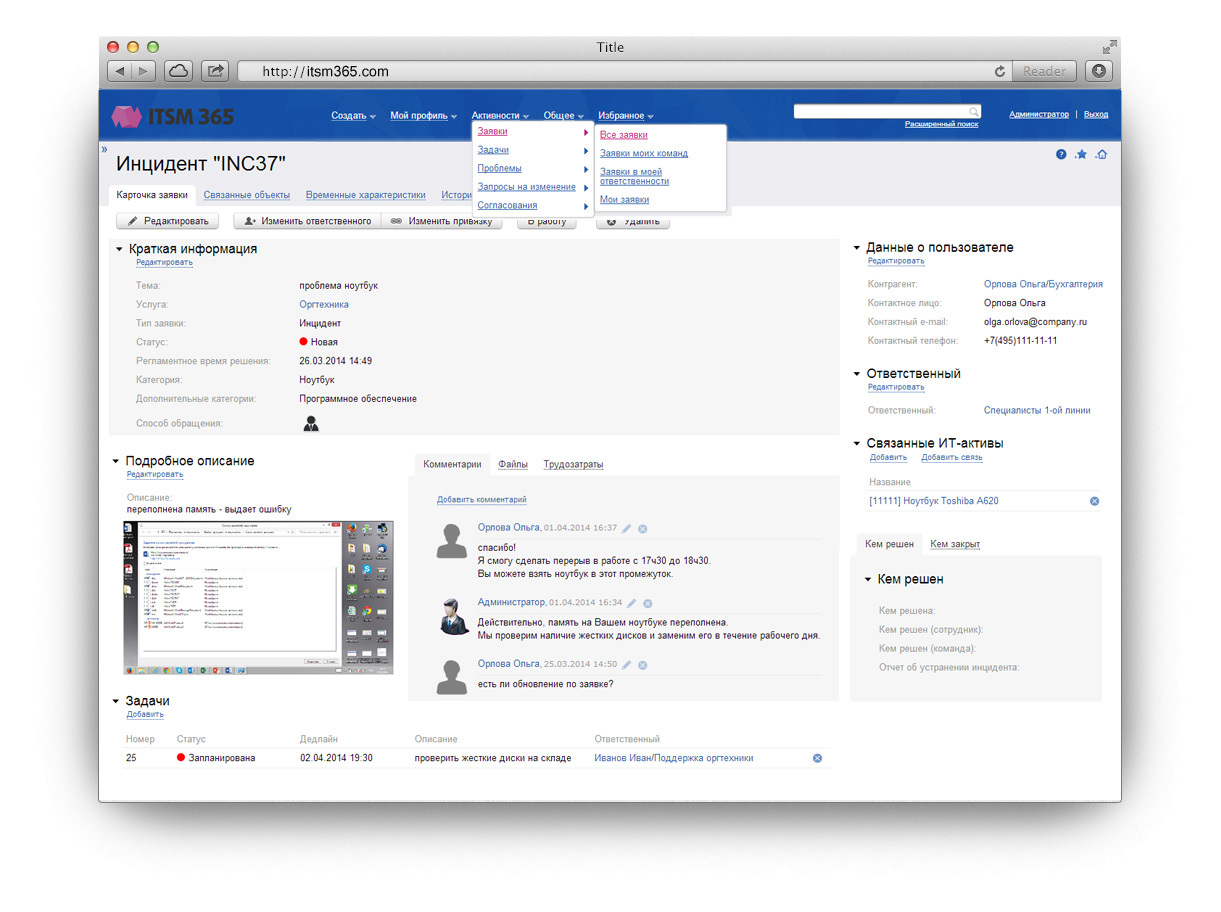This screenshot has height=912, width=1221.
Task: Choose Заявки моих команд from the submenu
Action: [644, 153]
